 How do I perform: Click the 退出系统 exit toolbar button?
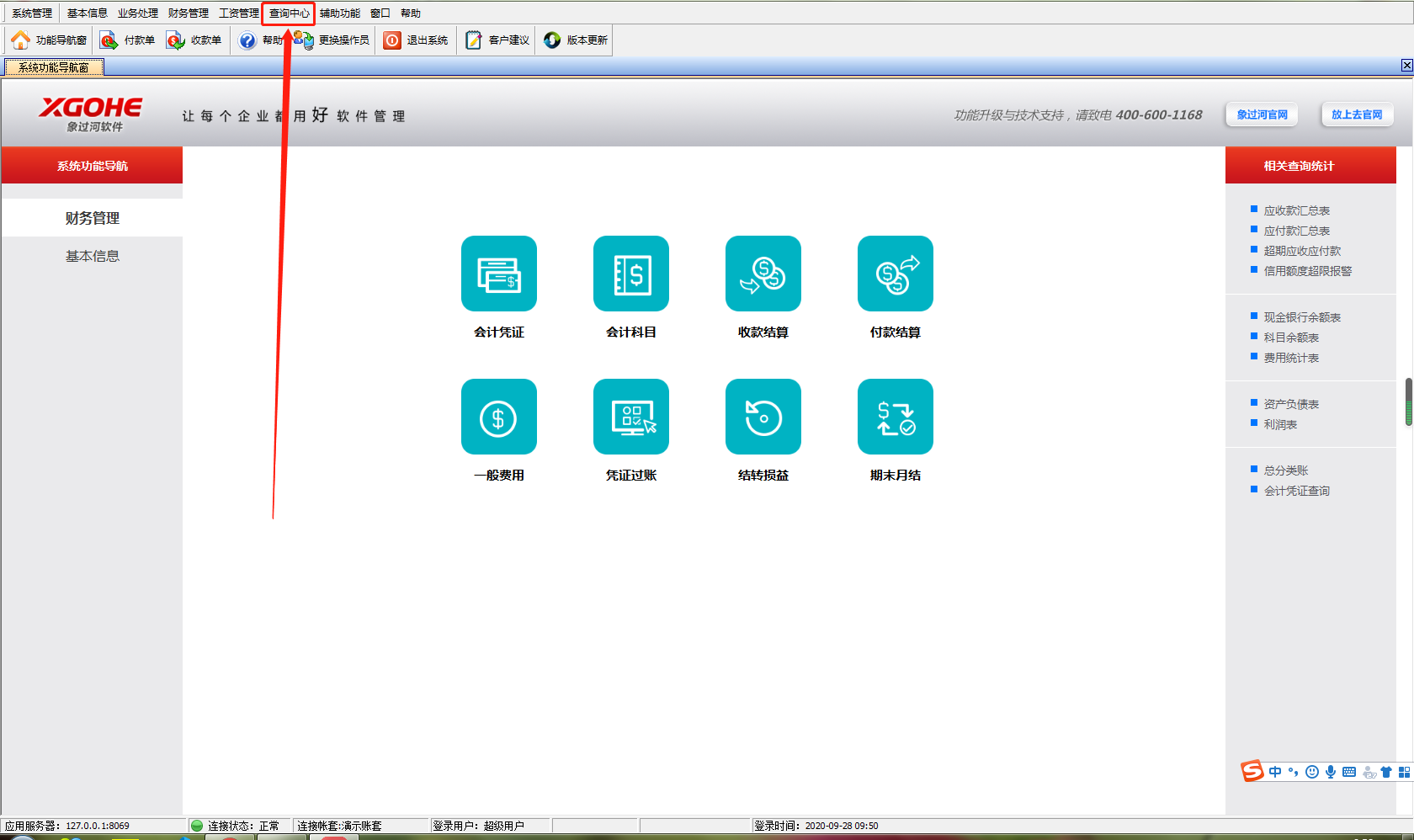(416, 40)
